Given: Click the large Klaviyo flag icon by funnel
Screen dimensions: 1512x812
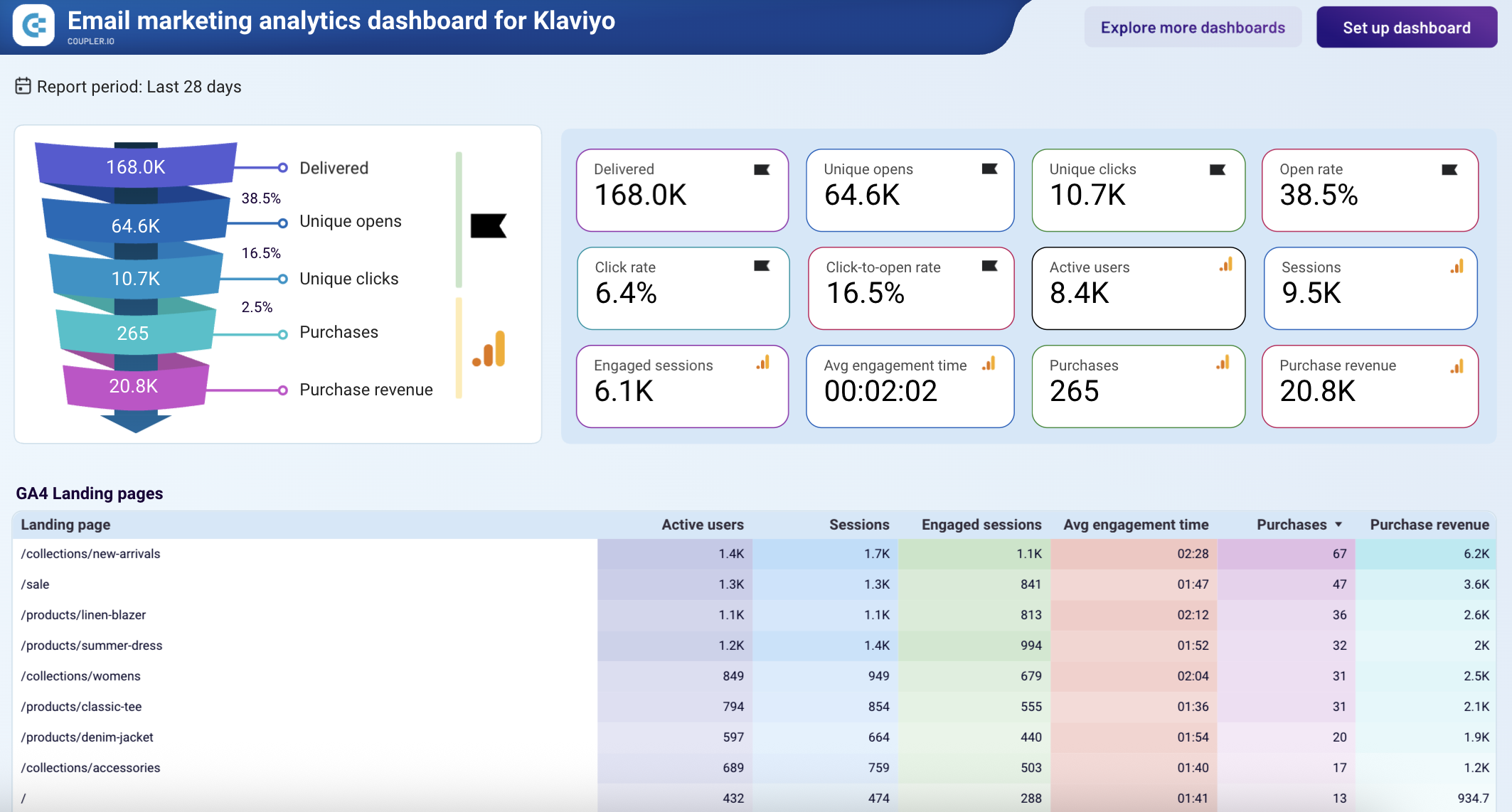Looking at the screenshot, I should click(x=489, y=225).
